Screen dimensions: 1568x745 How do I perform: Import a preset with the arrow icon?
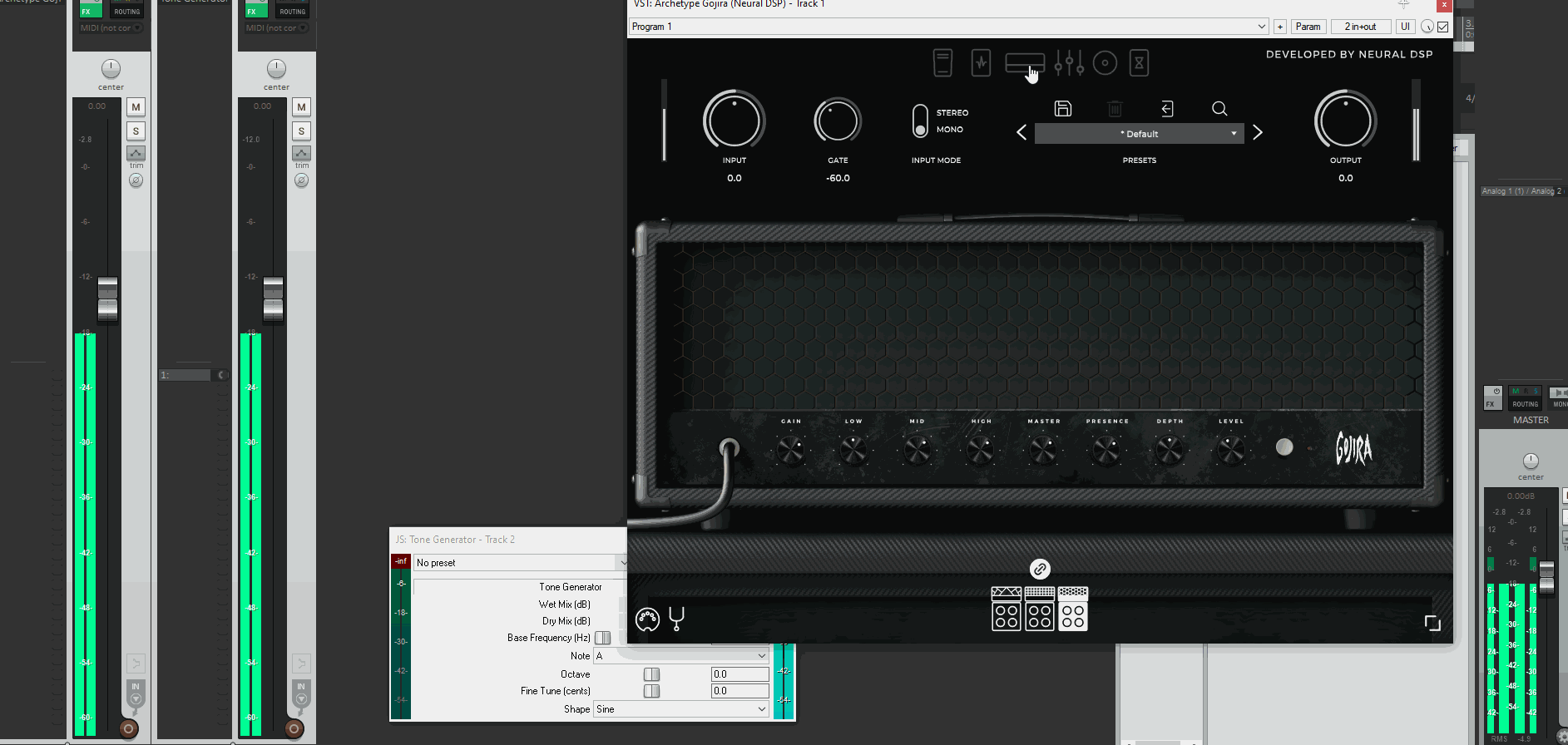(x=1167, y=109)
